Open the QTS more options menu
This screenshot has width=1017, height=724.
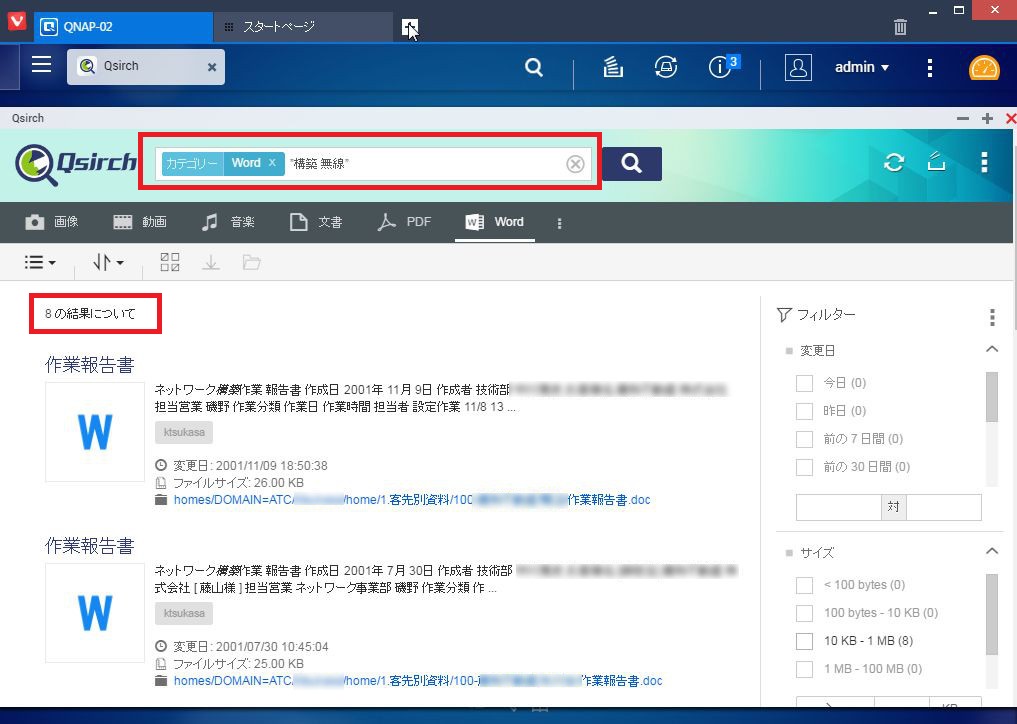pos(930,67)
